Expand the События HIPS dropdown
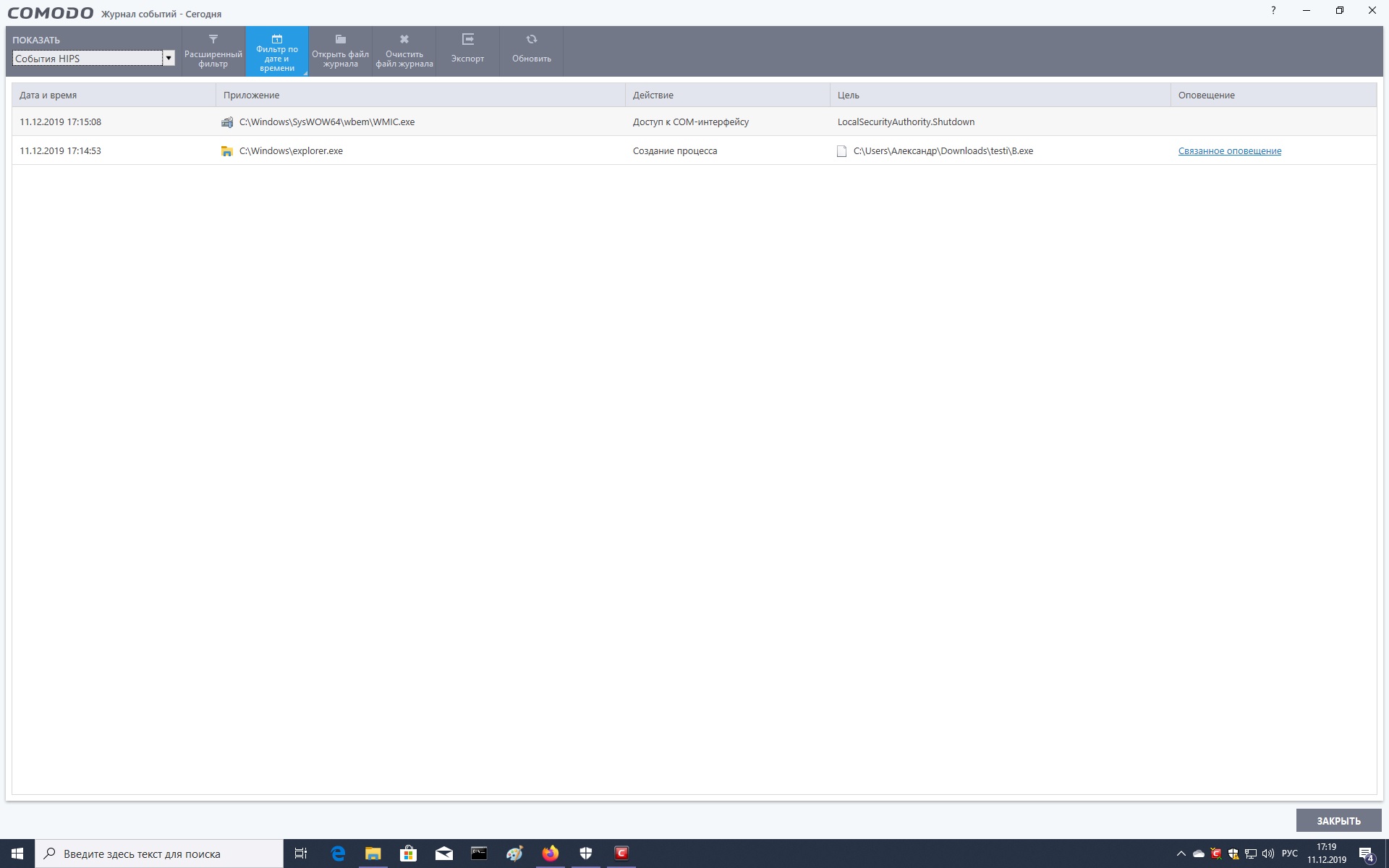Viewport: 1389px width, 868px height. pos(169,59)
